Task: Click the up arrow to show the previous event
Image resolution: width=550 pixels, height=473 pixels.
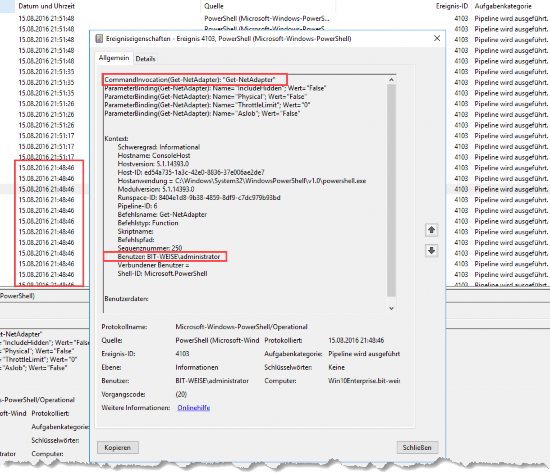Action: (x=431, y=230)
